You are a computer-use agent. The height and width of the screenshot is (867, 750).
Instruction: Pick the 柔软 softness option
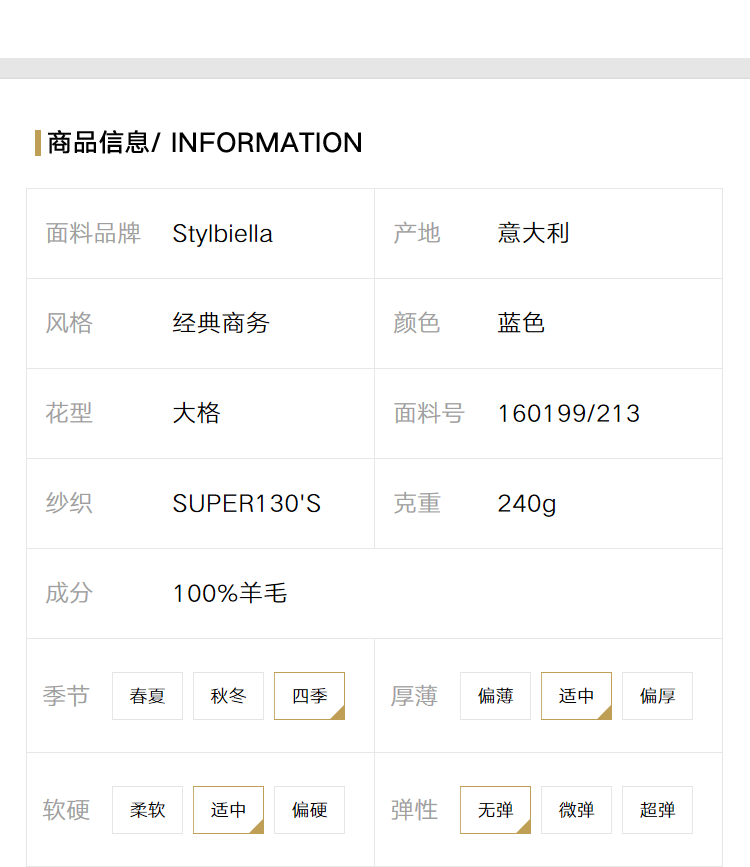coord(147,809)
